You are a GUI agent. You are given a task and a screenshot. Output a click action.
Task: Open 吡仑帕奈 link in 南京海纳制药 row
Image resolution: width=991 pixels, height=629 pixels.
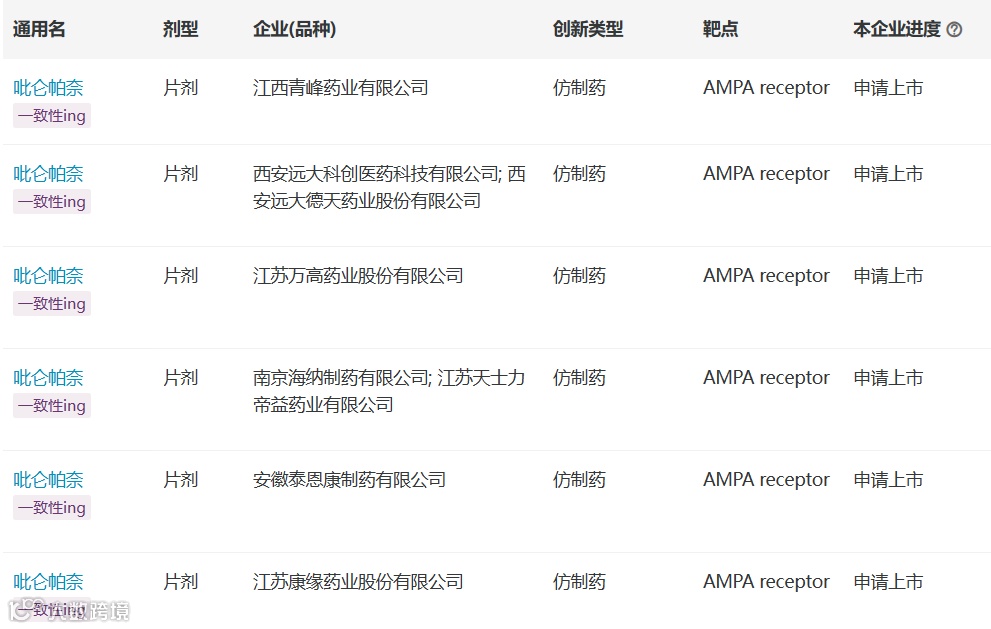pos(48,378)
